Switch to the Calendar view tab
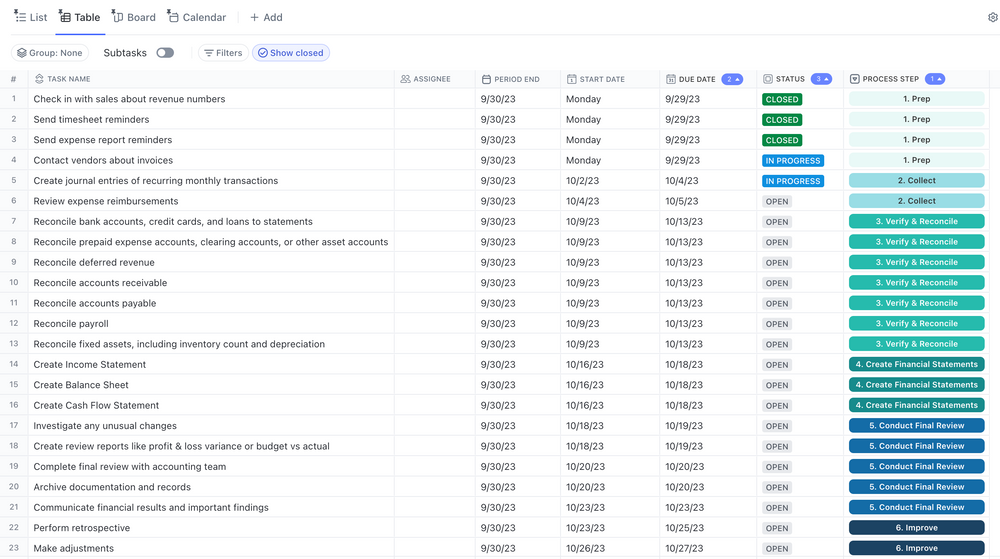The width and height of the screenshot is (1000, 559). click(197, 17)
